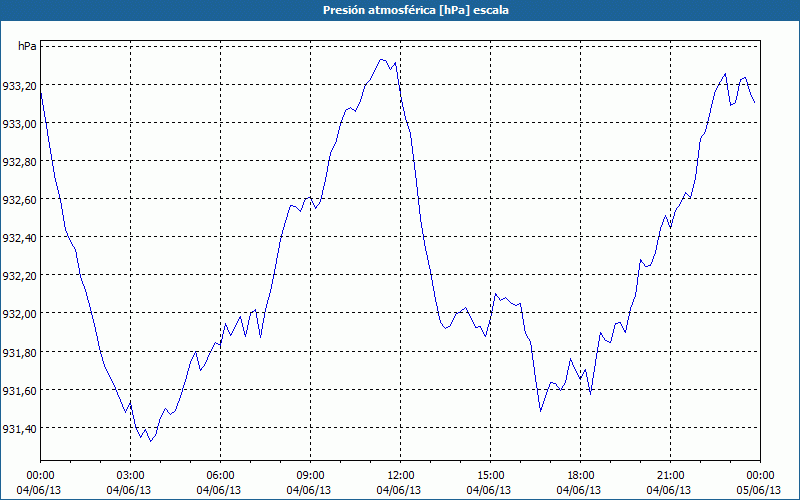This screenshot has width=800, height=500.
Task: Click the 06:00 time label on the x-axis
Action: (220, 476)
